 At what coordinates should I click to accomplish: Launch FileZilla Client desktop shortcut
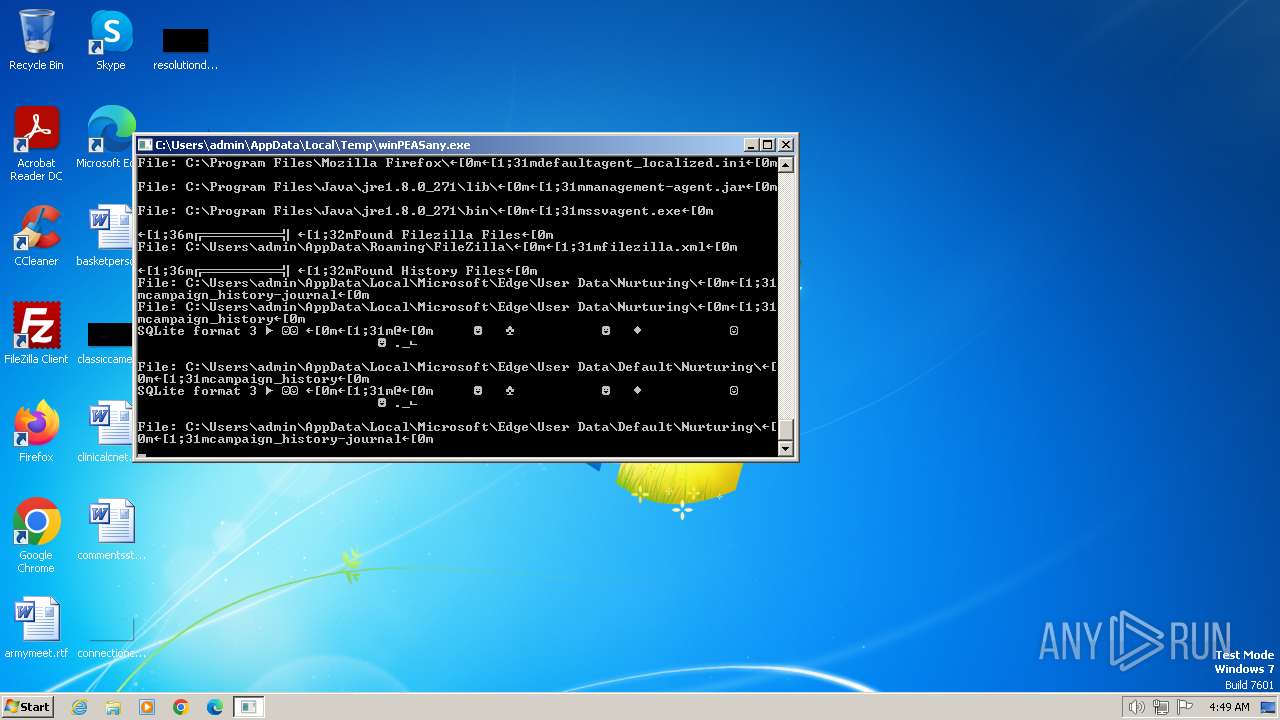[x=36, y=334]
